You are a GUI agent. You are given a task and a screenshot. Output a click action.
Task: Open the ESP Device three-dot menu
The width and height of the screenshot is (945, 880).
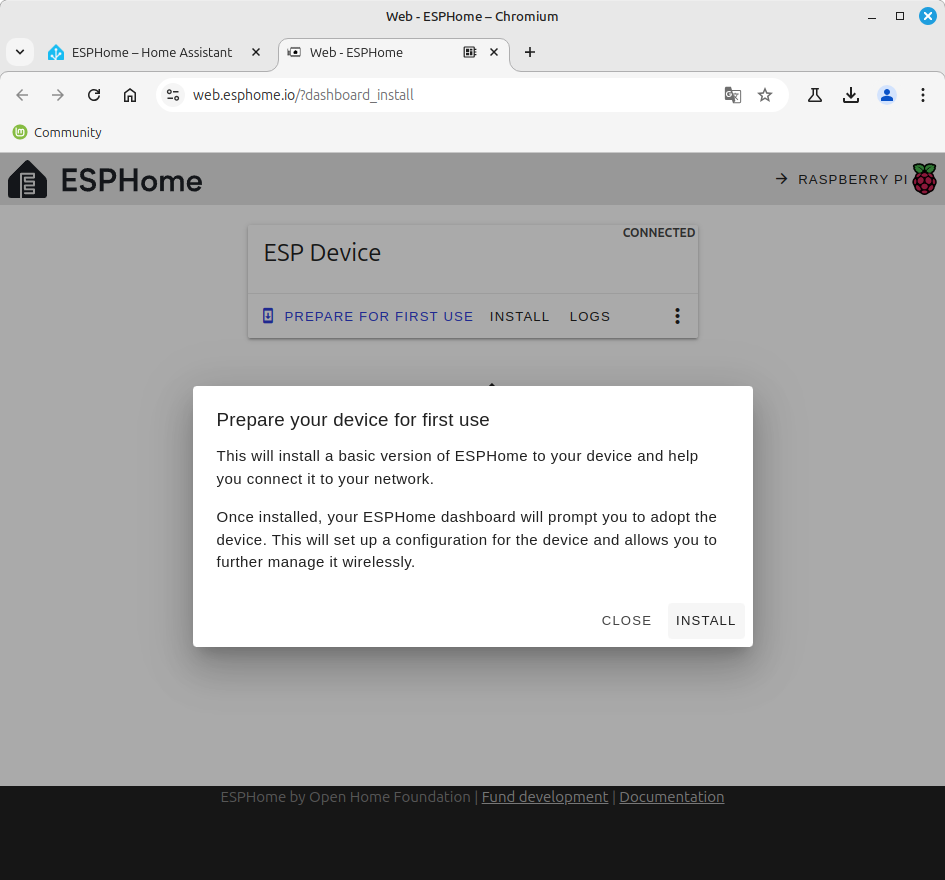(x=677, y=316)
